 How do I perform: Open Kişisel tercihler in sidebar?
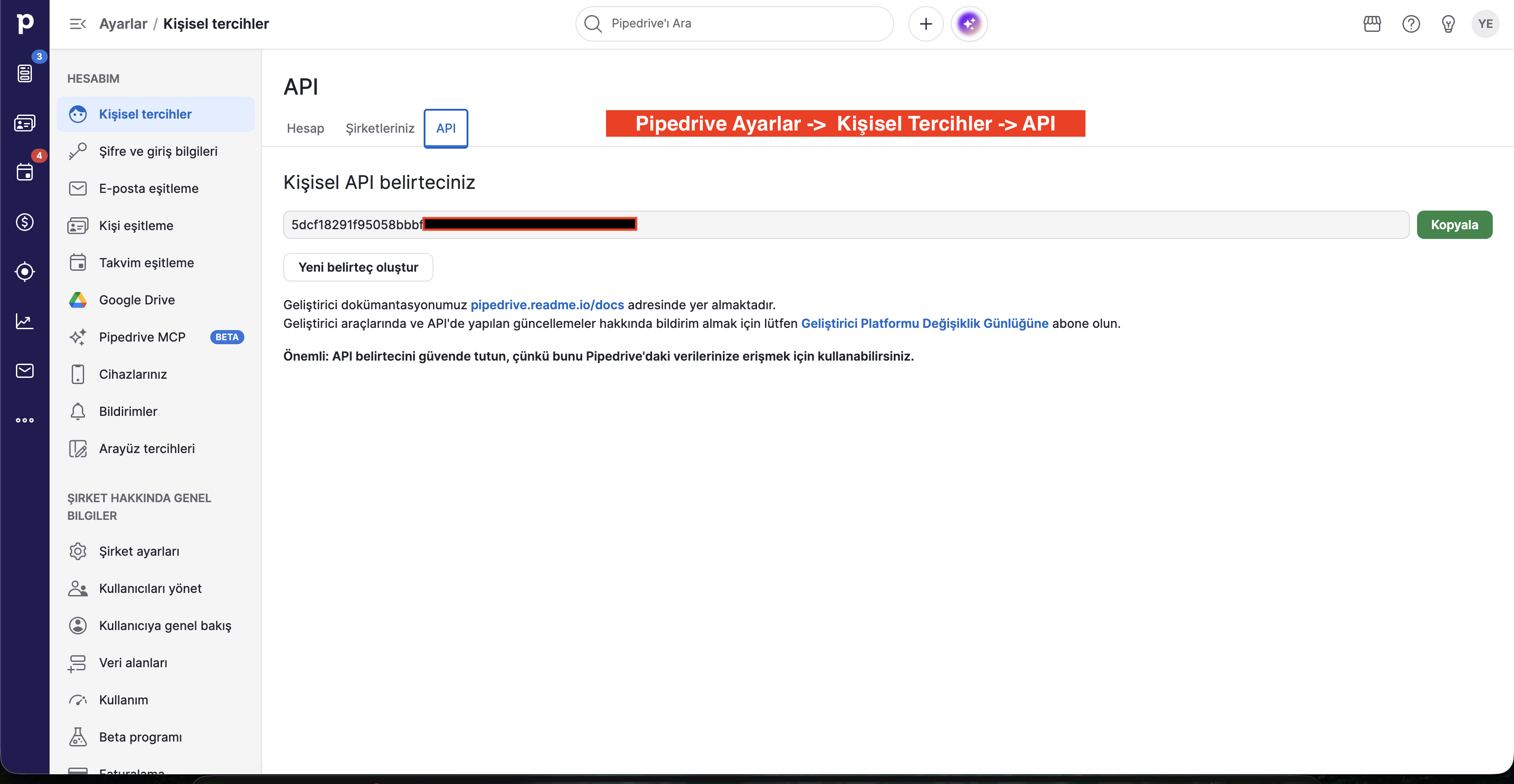[x=156, y=114]
